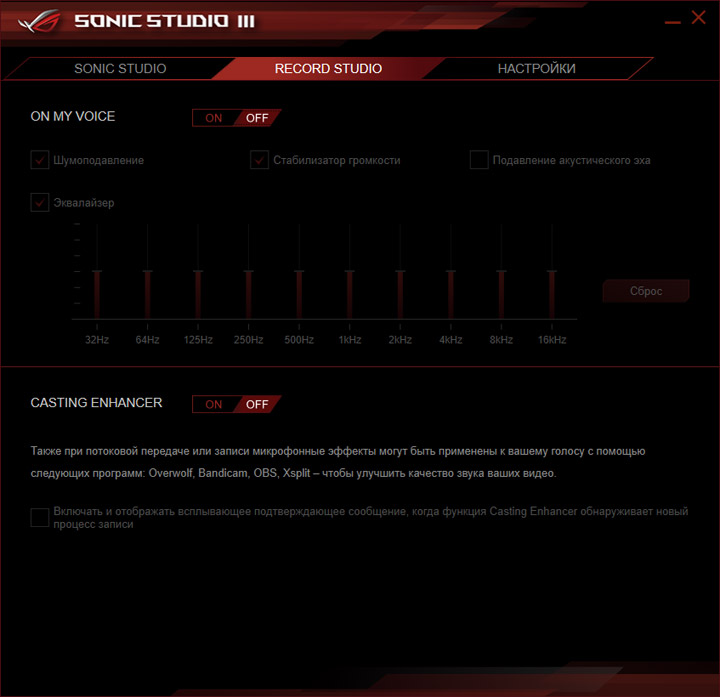Click the ON MY VOICE label
Image resolution: width=720 pixels, height=697 pixels.
(73, 116)
